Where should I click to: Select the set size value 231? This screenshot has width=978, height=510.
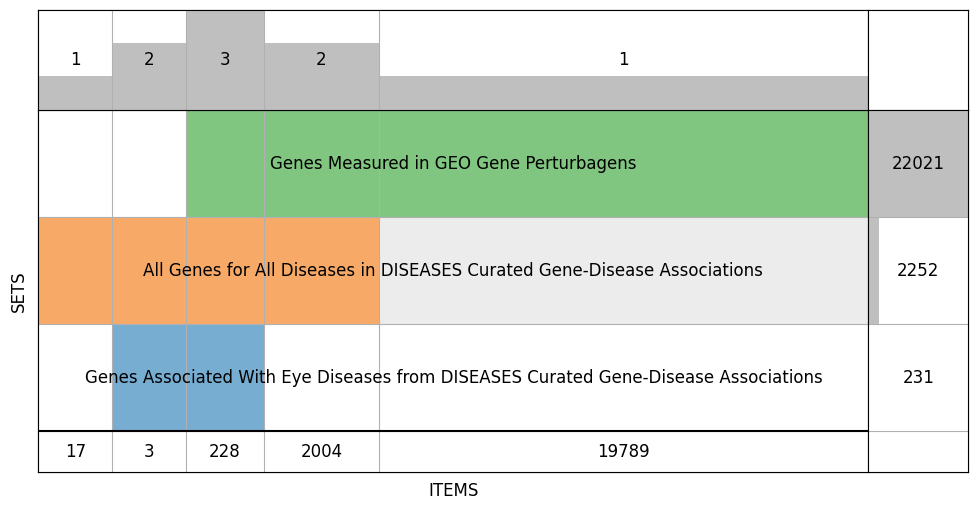(917, 377)
